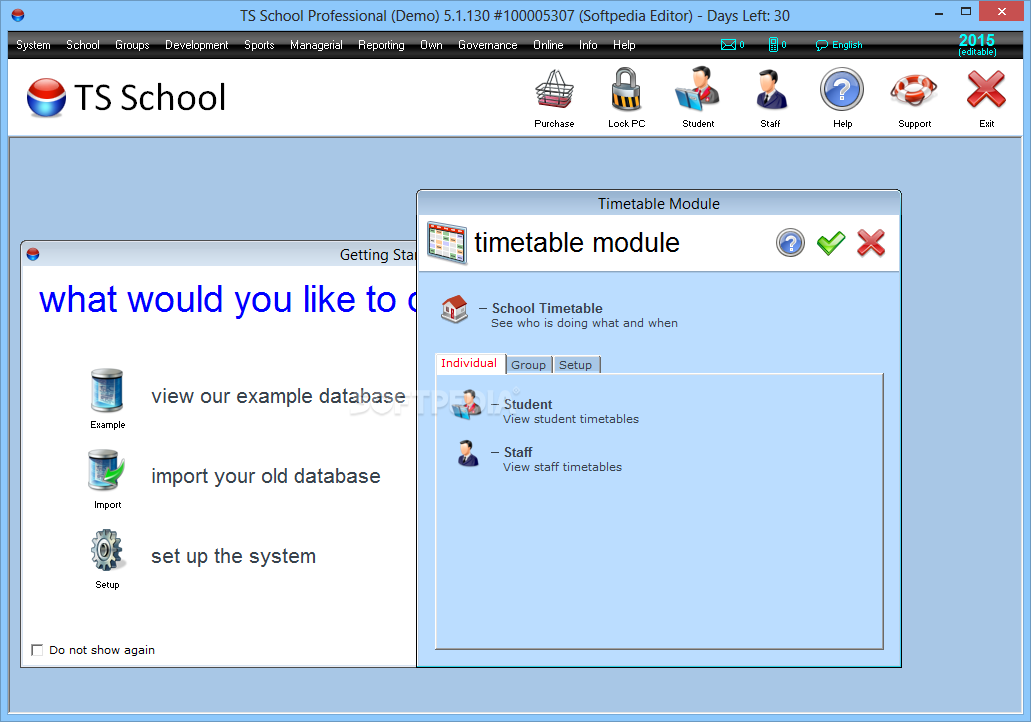Open the Groups menu
The width and height of the screenshot is (1031, 722).
tap(132, 45)
